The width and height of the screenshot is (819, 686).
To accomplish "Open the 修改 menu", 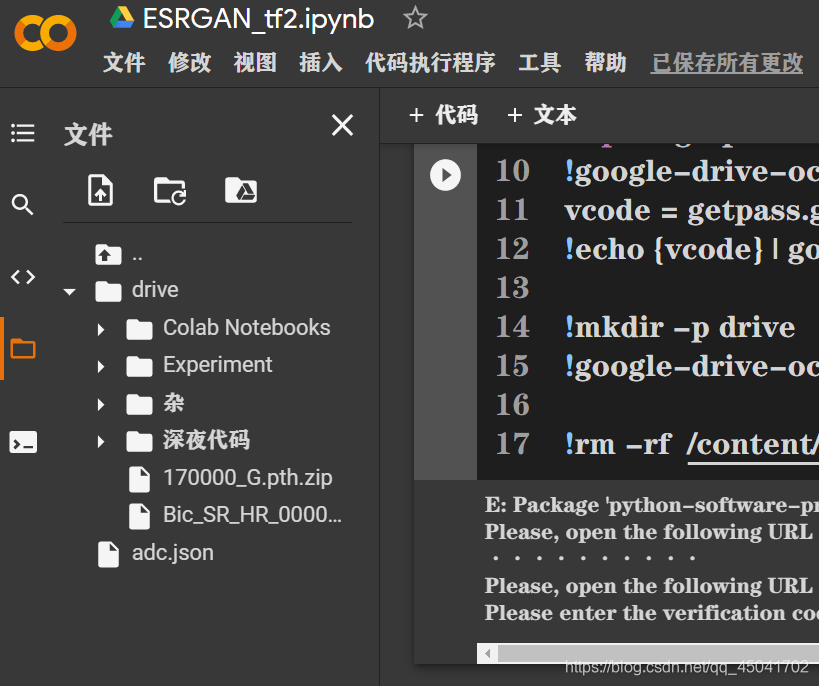I will (190, 63).
